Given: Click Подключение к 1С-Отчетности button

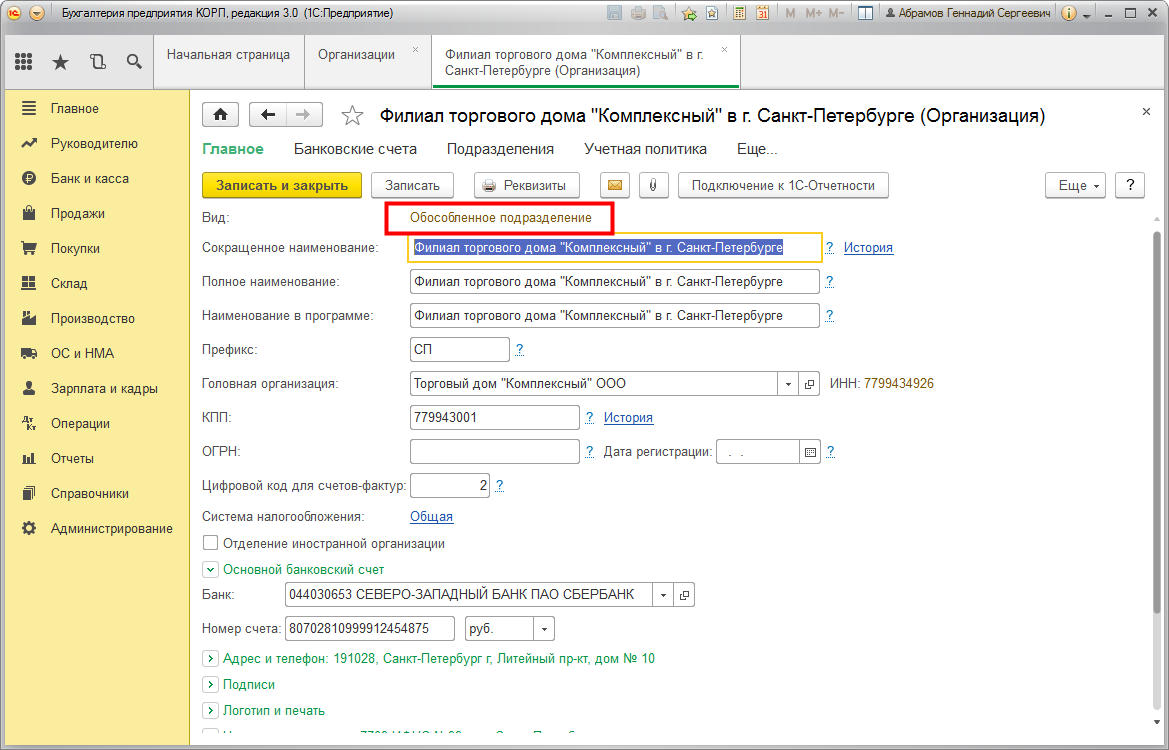Looking at the screenshot, I should click(783, 185).
